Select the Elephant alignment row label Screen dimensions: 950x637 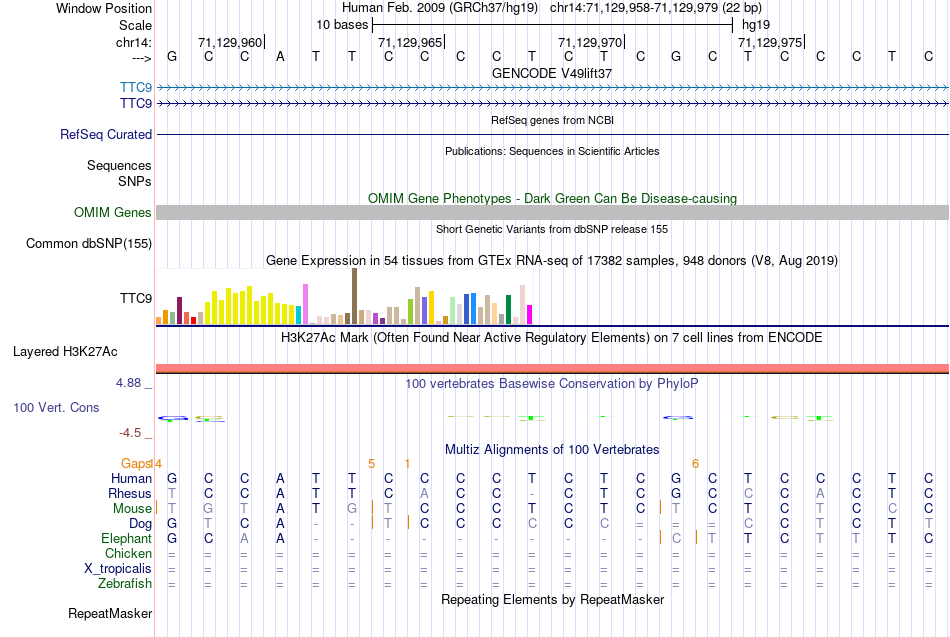pos(126,538)
